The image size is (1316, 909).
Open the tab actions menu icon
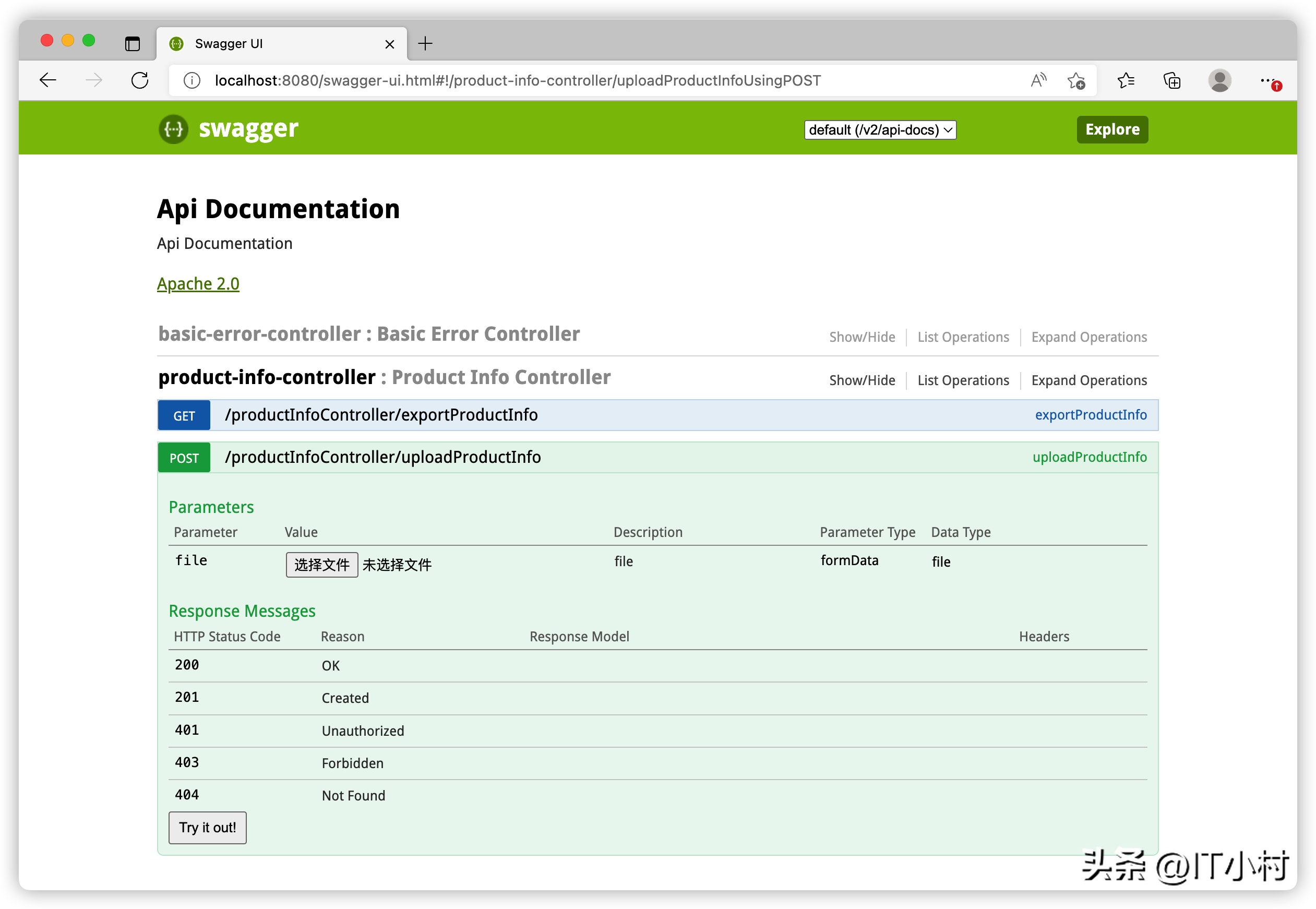pos(132,44)
